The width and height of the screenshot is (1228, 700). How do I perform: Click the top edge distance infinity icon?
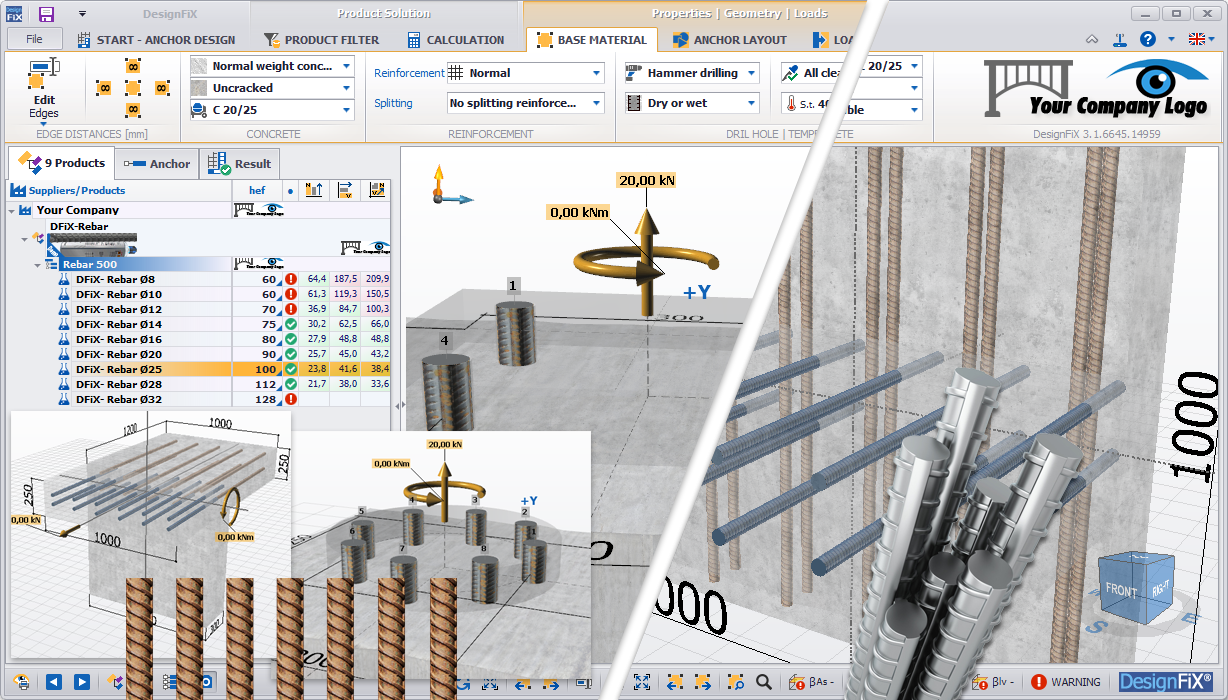(132, 66)
